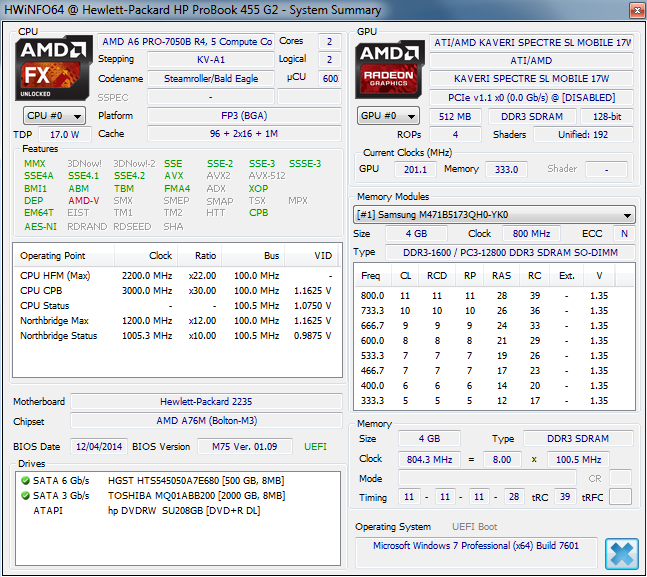Image resolution: width=647 pixels, height=577 pixels.
Task: Click the BIOS Date field 12/04/2014
Action: [x=99, y=447]
